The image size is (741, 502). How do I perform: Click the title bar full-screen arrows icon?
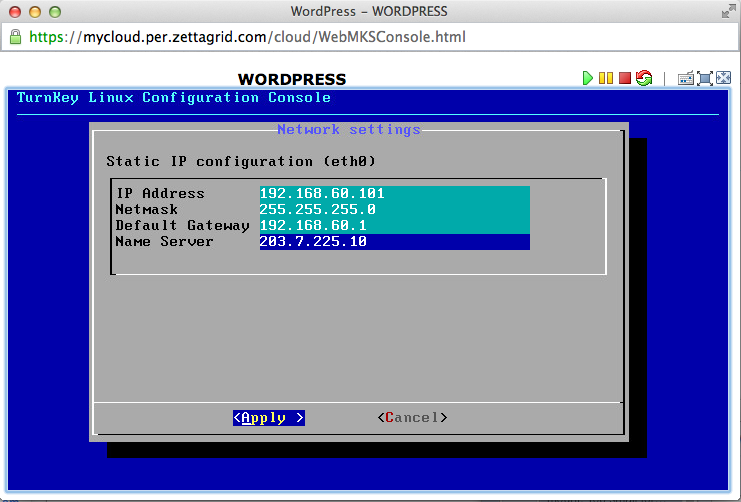coord(728,12)
